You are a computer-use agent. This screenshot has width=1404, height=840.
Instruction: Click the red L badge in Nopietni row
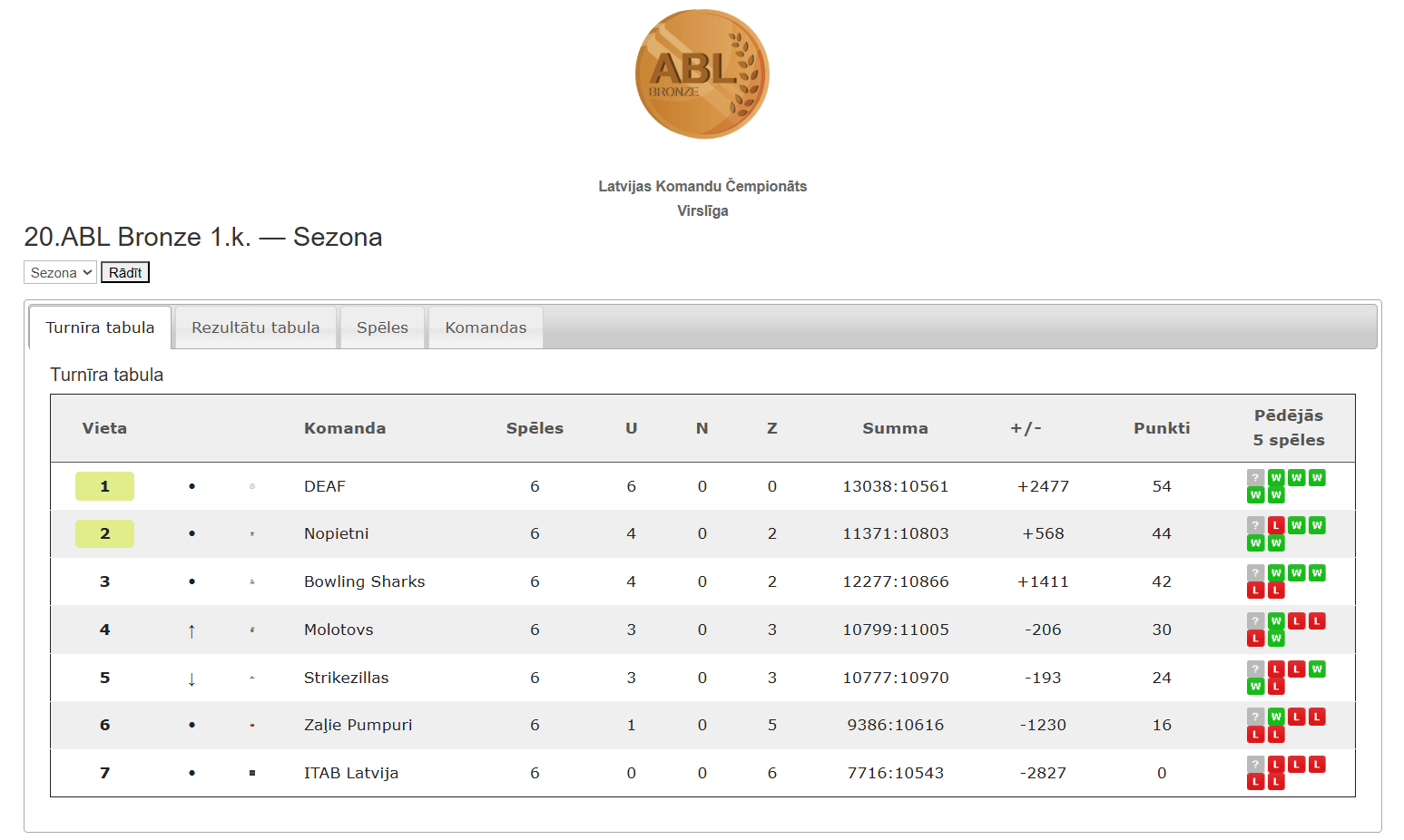1276,525
